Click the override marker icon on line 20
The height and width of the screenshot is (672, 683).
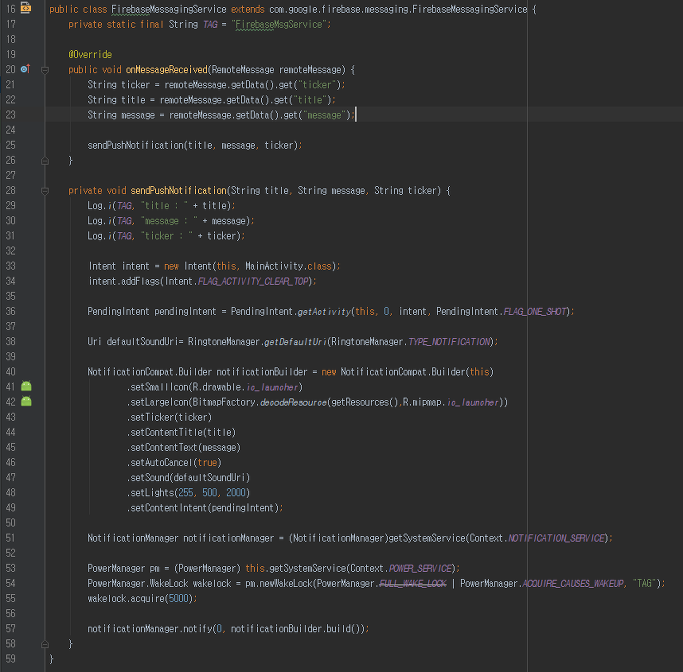point(25,69)
